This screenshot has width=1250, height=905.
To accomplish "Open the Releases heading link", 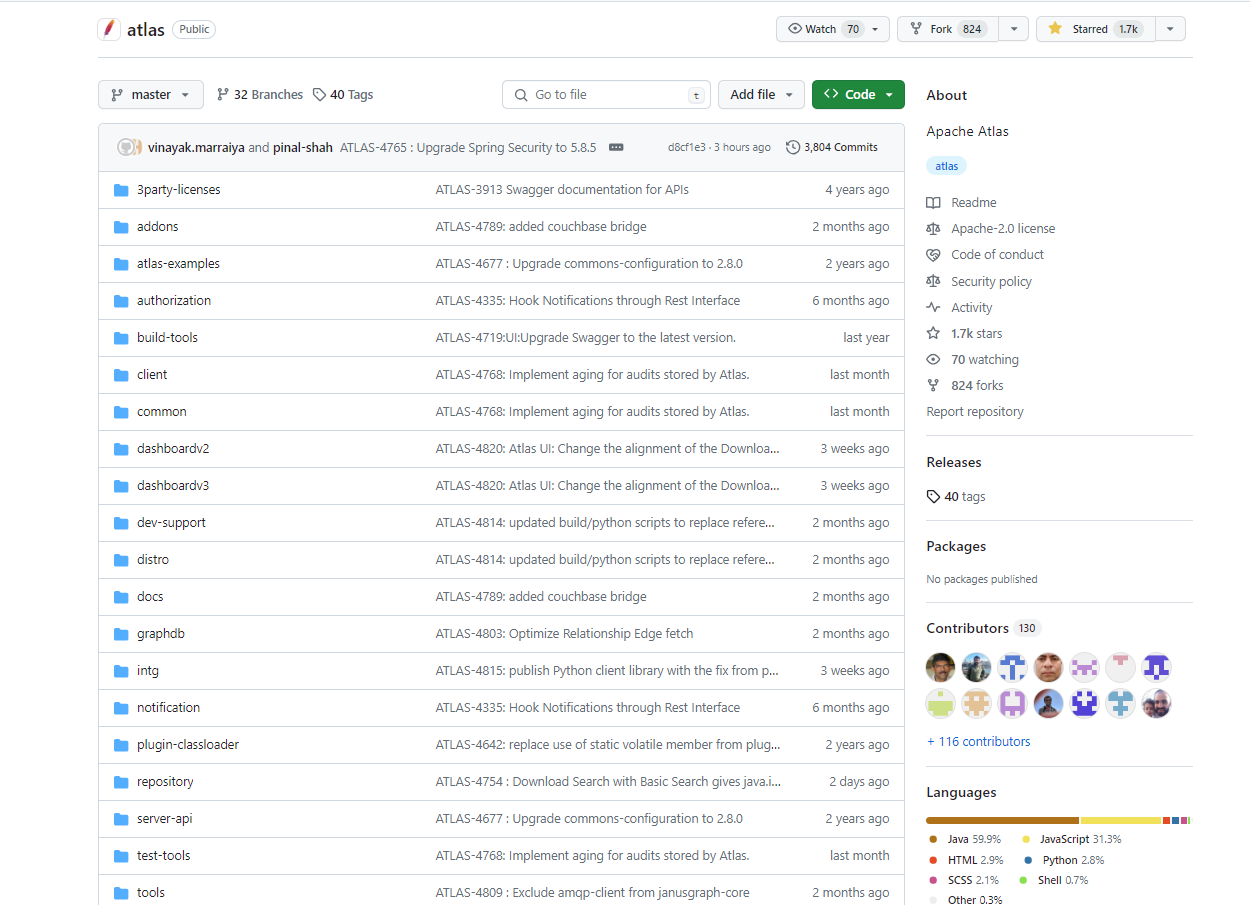I will click(954, 462).
